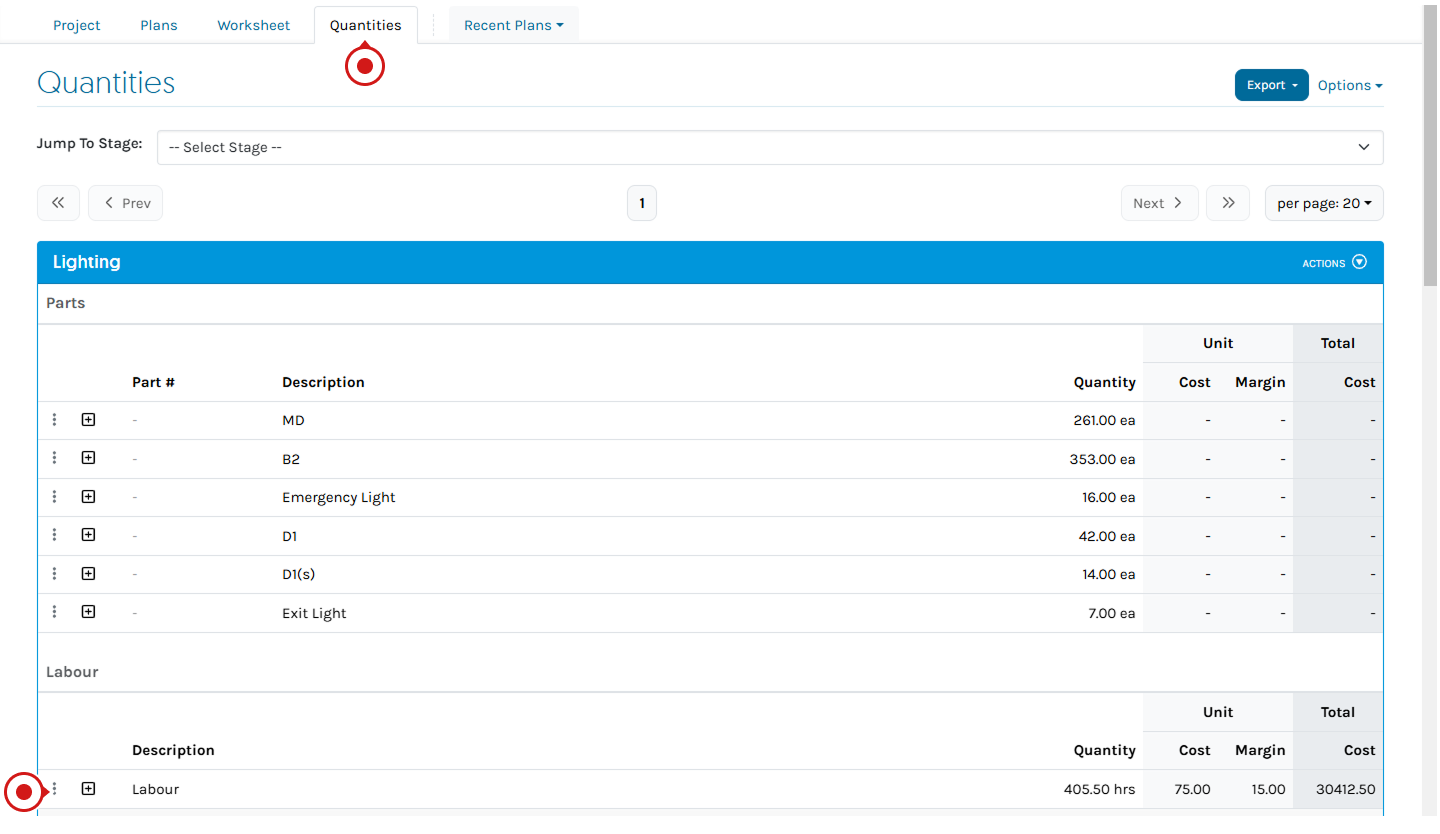The width and height of the screenshot is (1440, 834).
Task: Click the 30412.50 total cost
Action: [x=1345, y=789]
